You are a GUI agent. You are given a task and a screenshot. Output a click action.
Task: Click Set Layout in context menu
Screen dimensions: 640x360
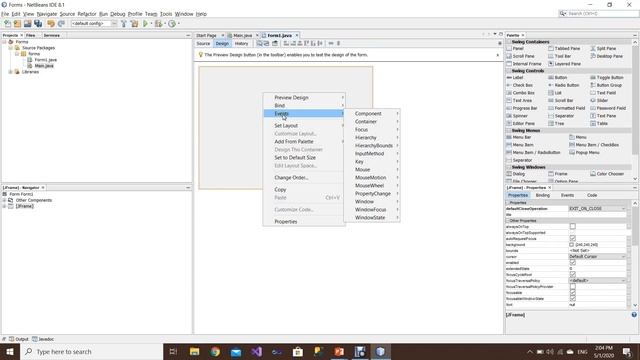pyautogui.click(x=304, y=126)
